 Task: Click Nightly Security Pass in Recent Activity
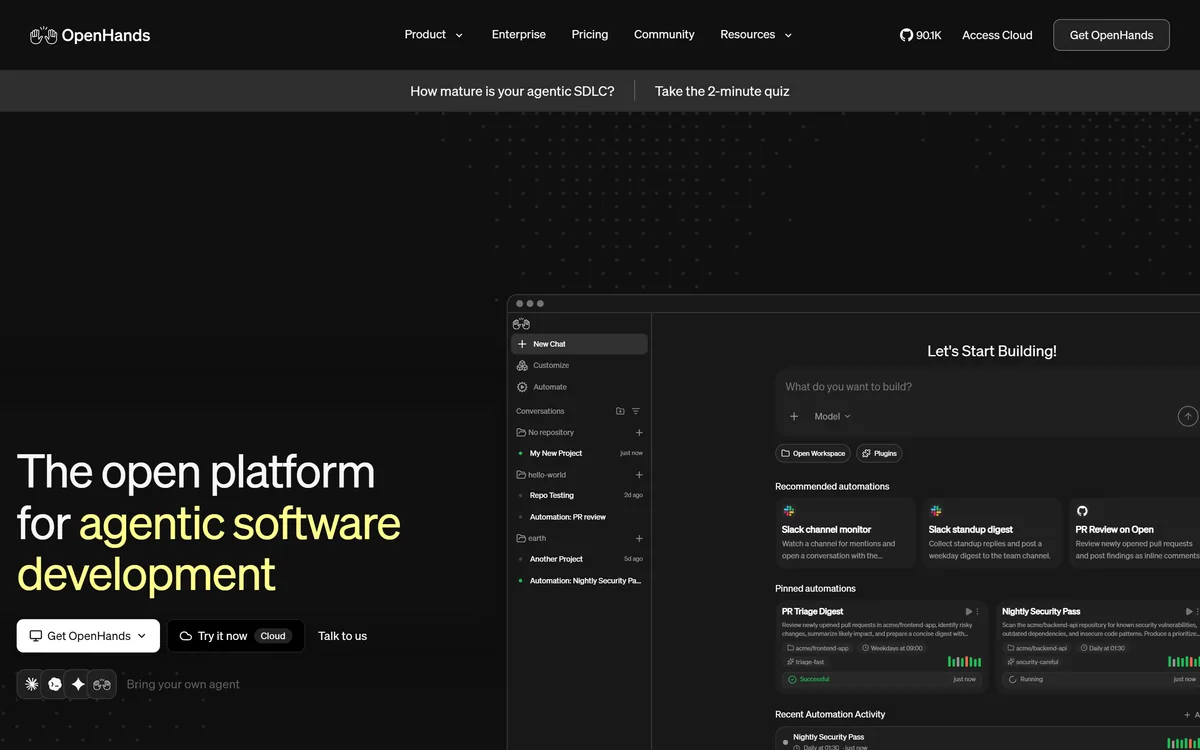[829, 737]
